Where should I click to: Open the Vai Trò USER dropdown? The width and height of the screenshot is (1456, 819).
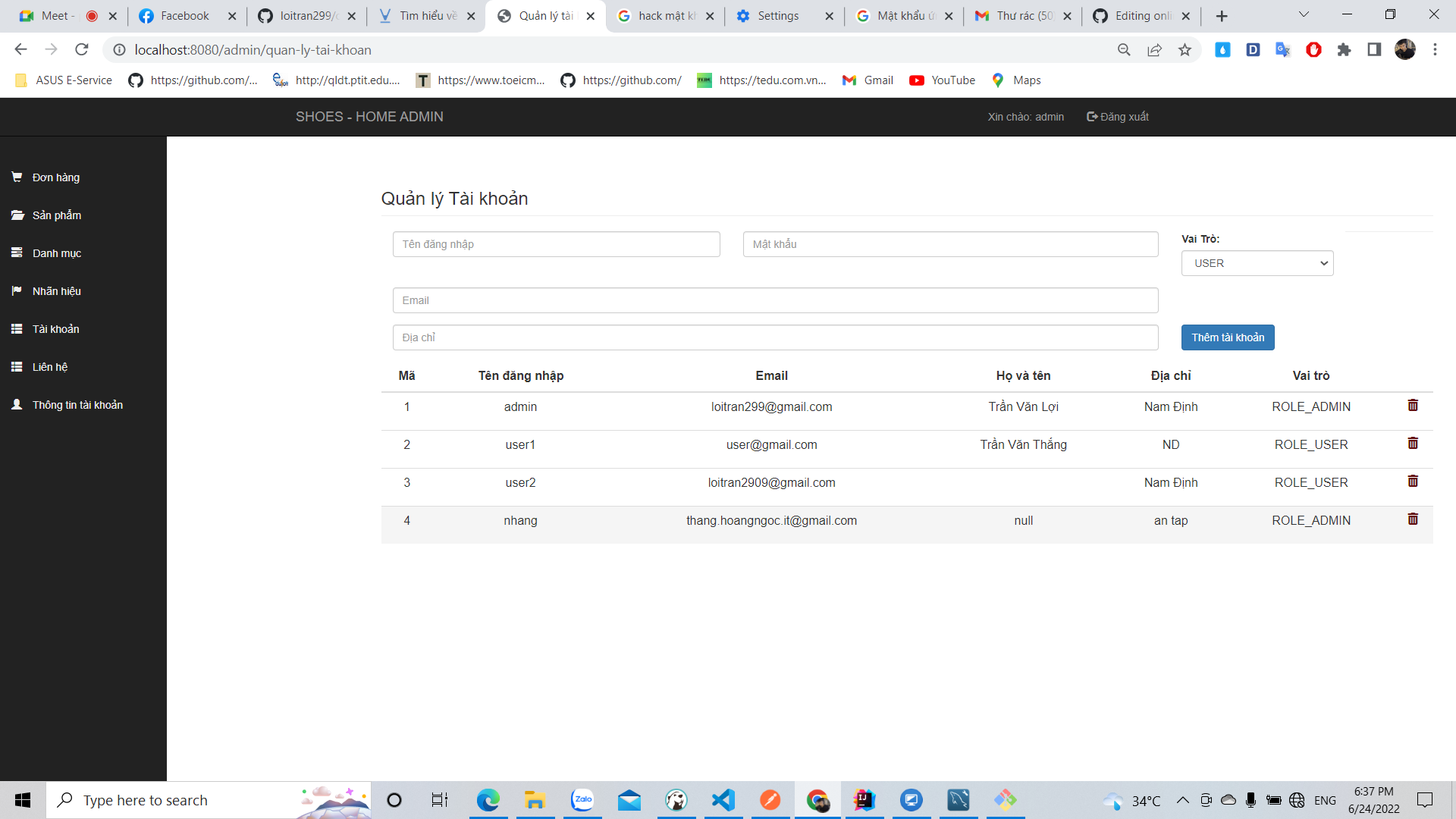click(x=1257, y=263)
